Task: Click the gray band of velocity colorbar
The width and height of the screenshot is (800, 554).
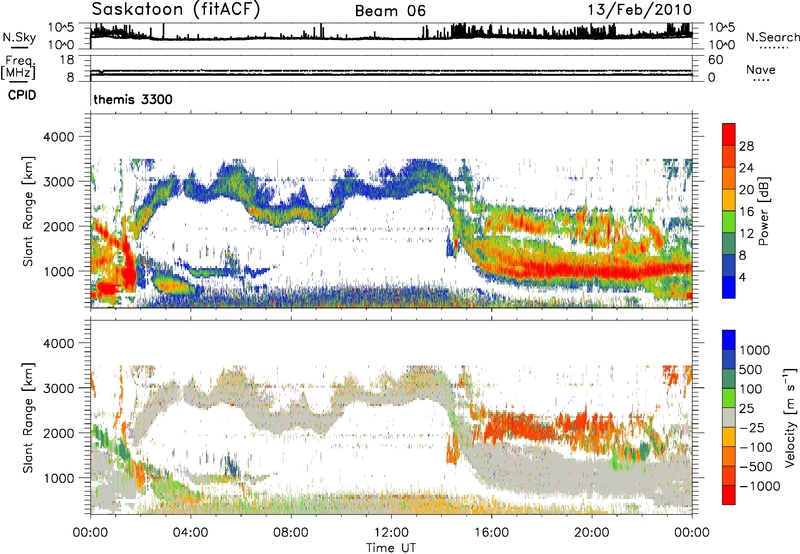Action: pyautogui.click(x=729, y=418)
